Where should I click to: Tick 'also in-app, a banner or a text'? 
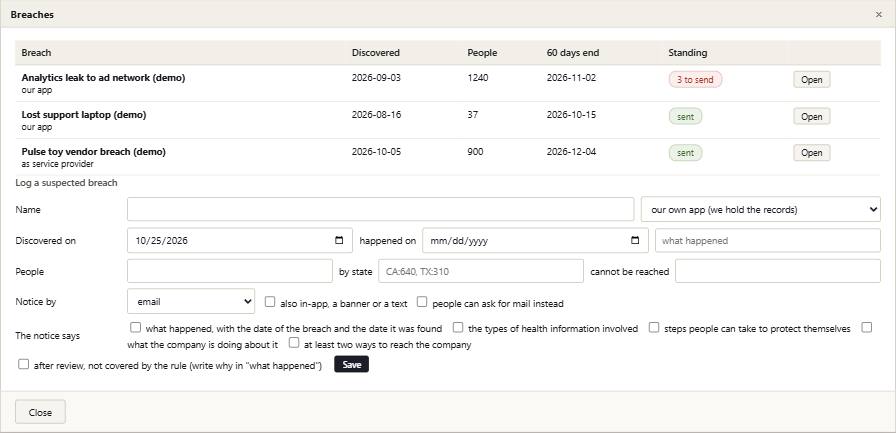click(270, 302)
